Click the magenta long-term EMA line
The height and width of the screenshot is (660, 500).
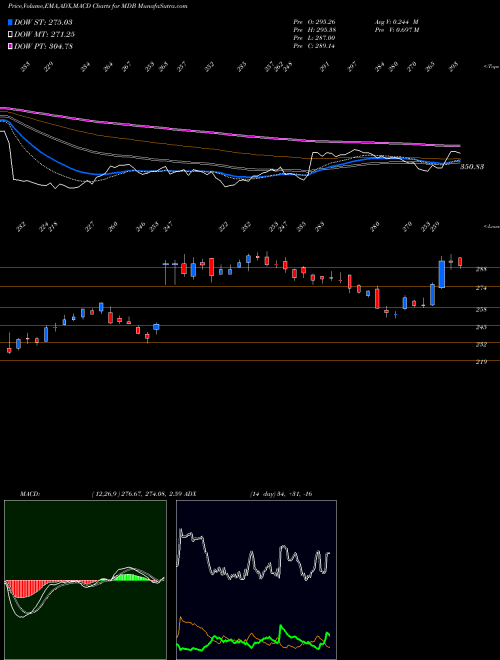point(230,133)
